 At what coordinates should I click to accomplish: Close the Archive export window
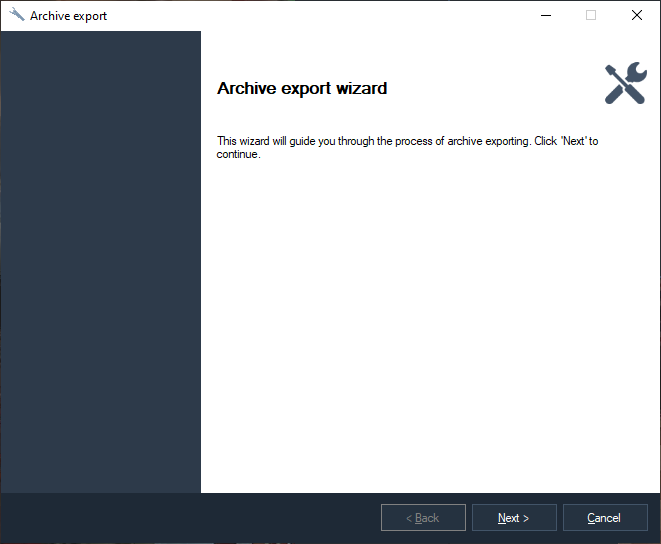[637, 15]
